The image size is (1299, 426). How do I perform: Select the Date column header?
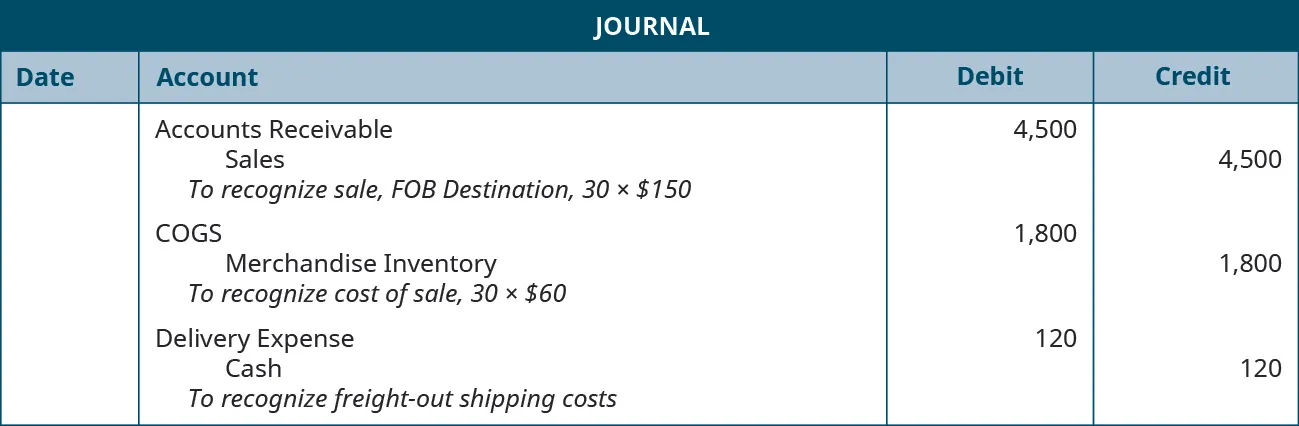[46, 77]
